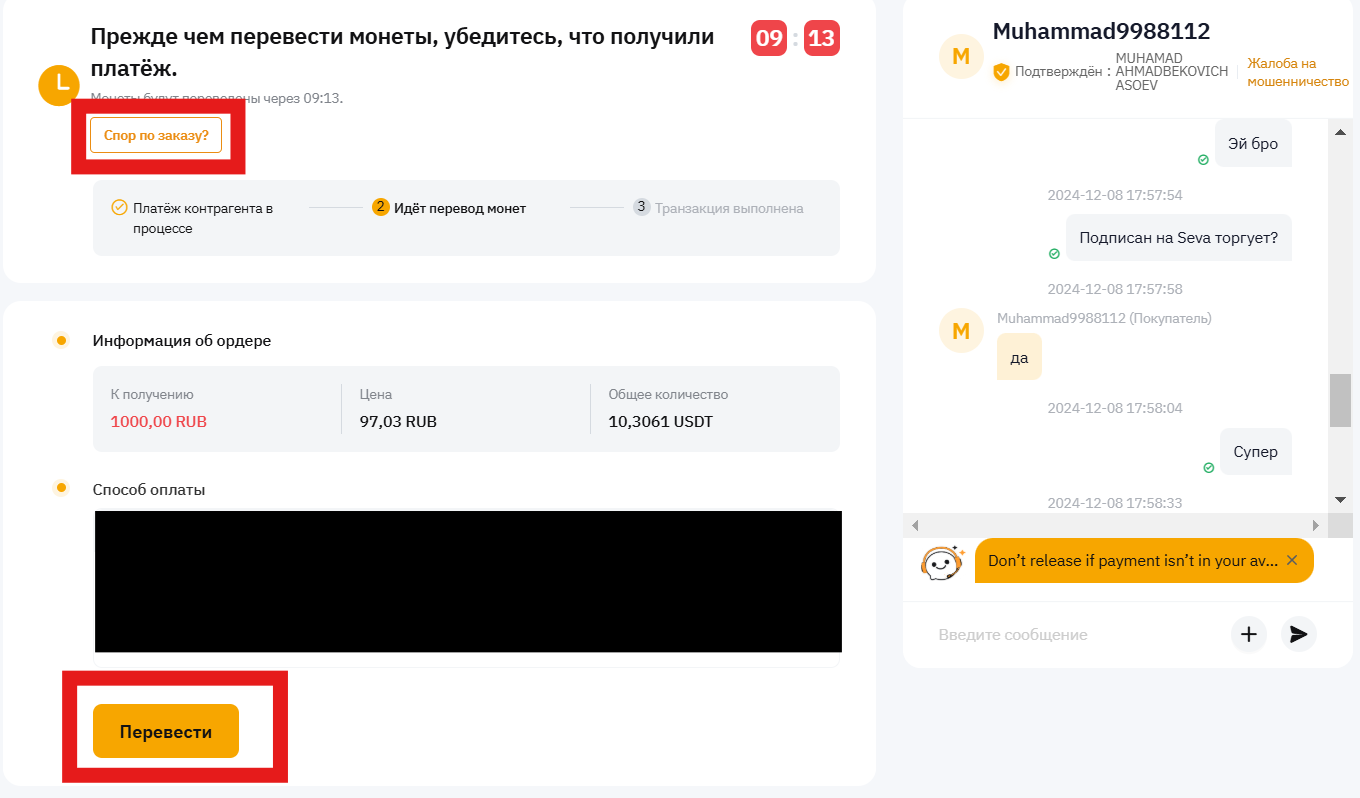Click the send message arrow icon
Screen dimensions: 1360x798
tap(1298, 634)
